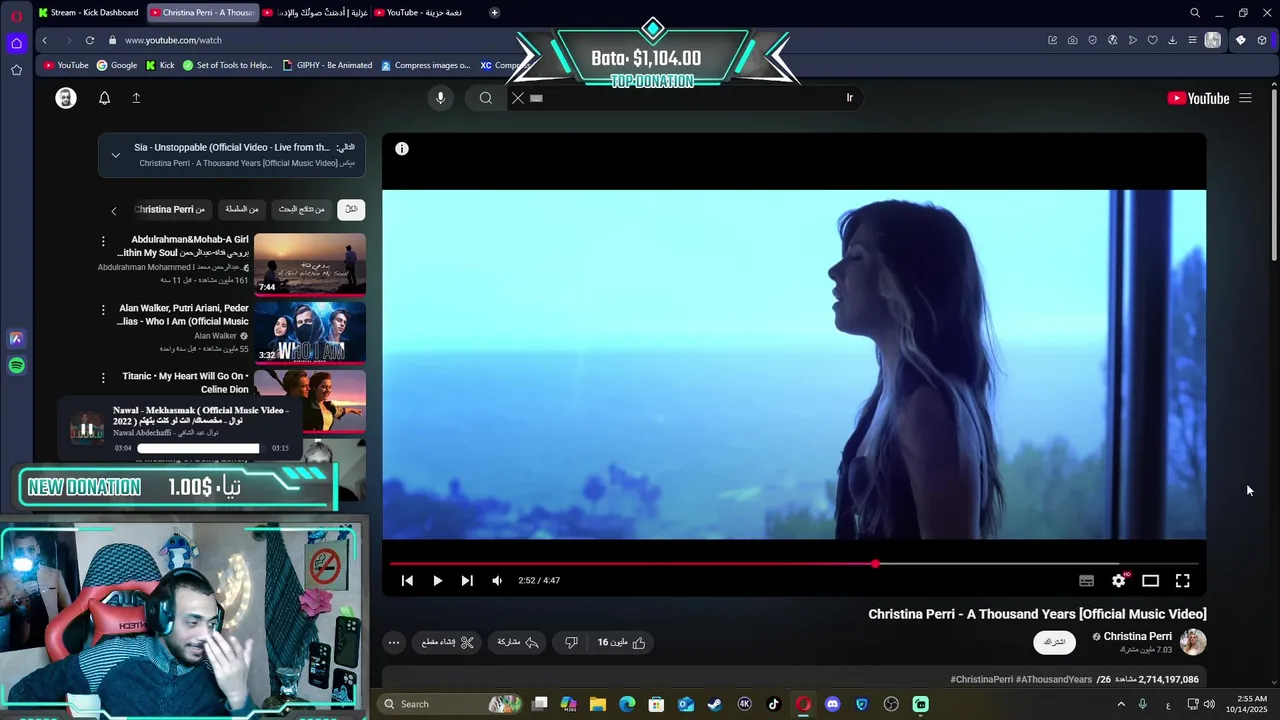
Task: Open the Opera search tabs icon
Action: pos(1195,12)
